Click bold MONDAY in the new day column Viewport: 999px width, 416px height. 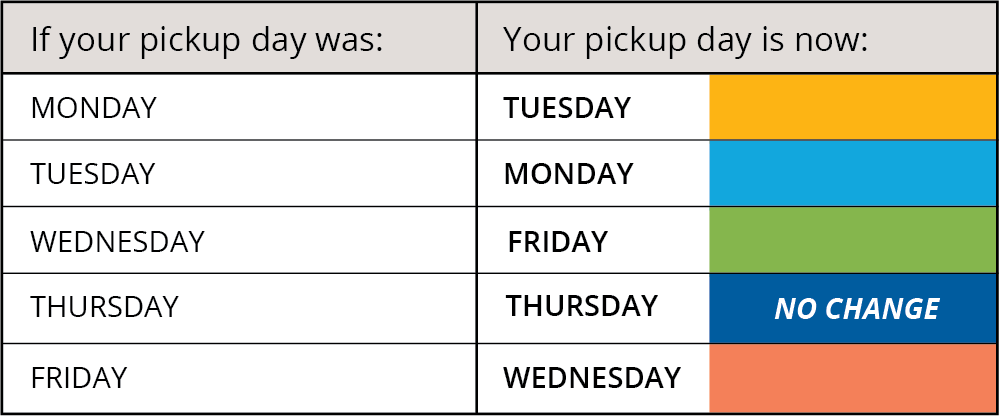tap(568, 173)
